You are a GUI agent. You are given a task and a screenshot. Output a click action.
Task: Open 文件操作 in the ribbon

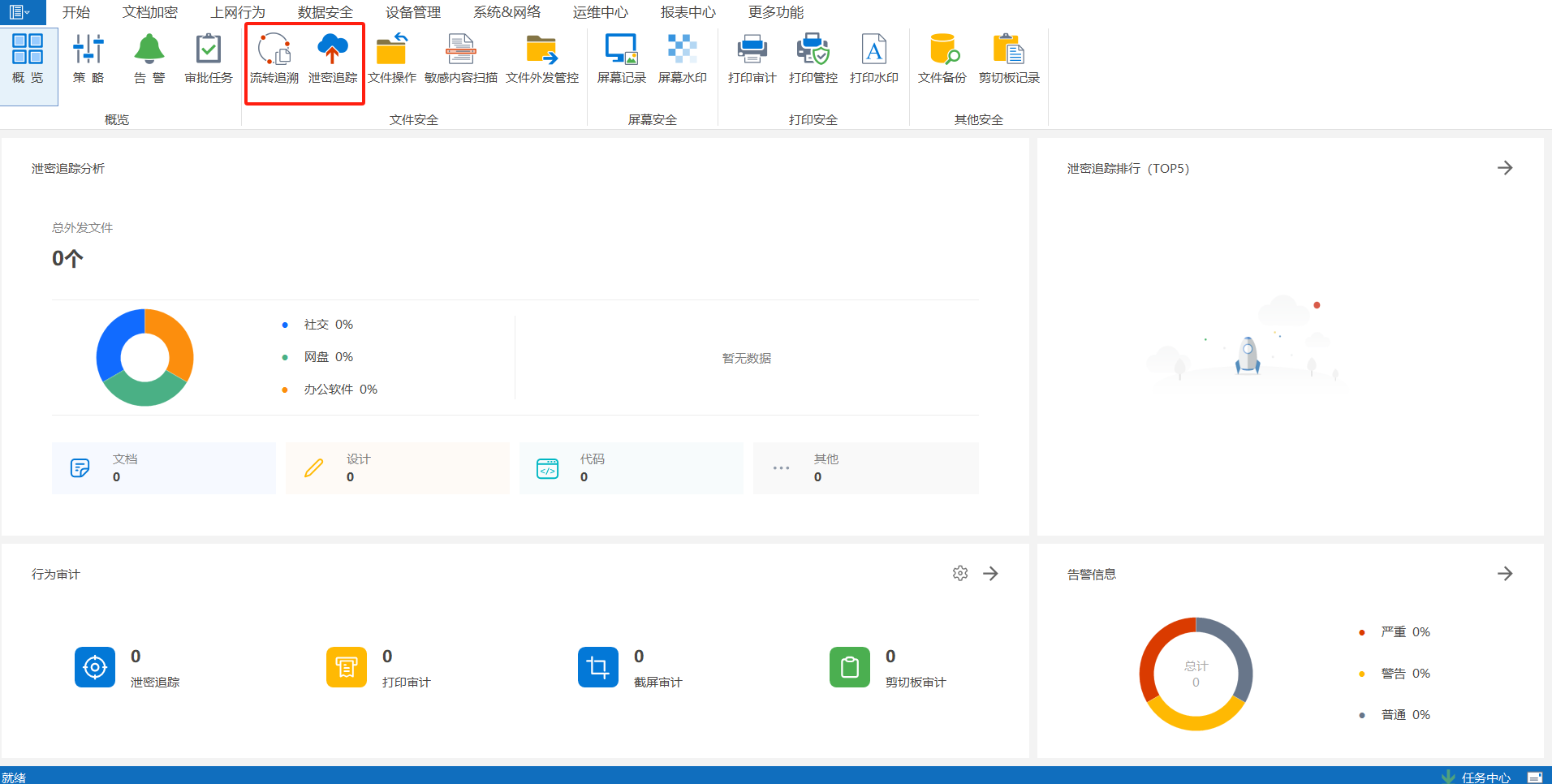coord(391,58)
